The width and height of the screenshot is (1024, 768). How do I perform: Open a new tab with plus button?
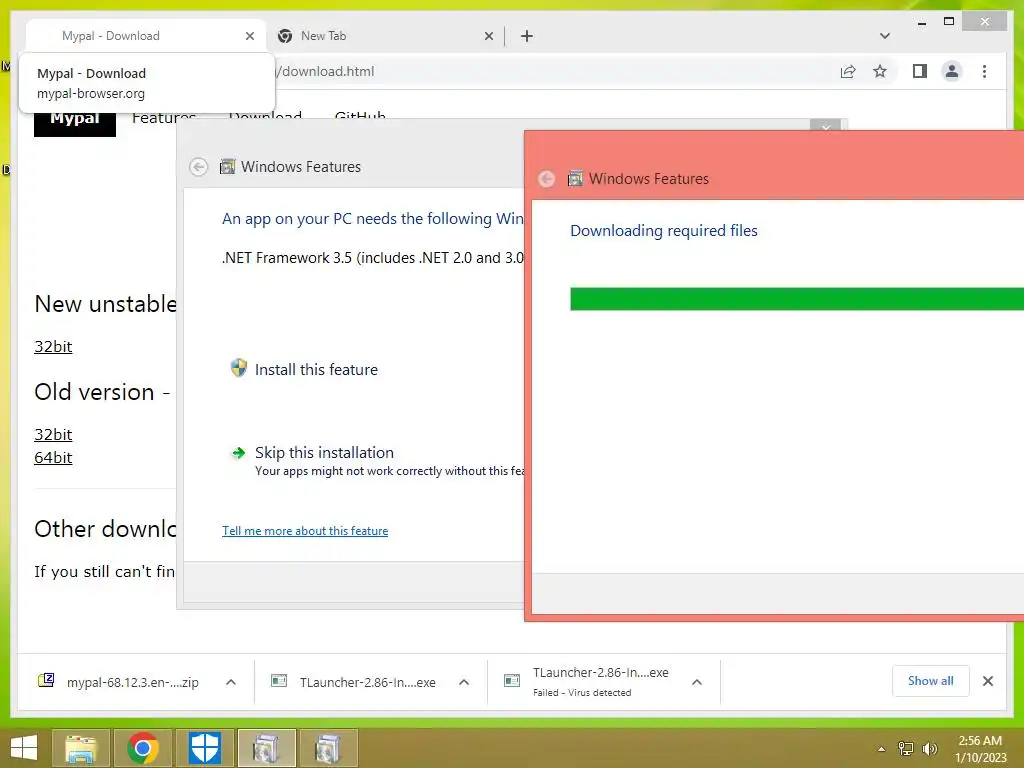(x=526, y=36)
